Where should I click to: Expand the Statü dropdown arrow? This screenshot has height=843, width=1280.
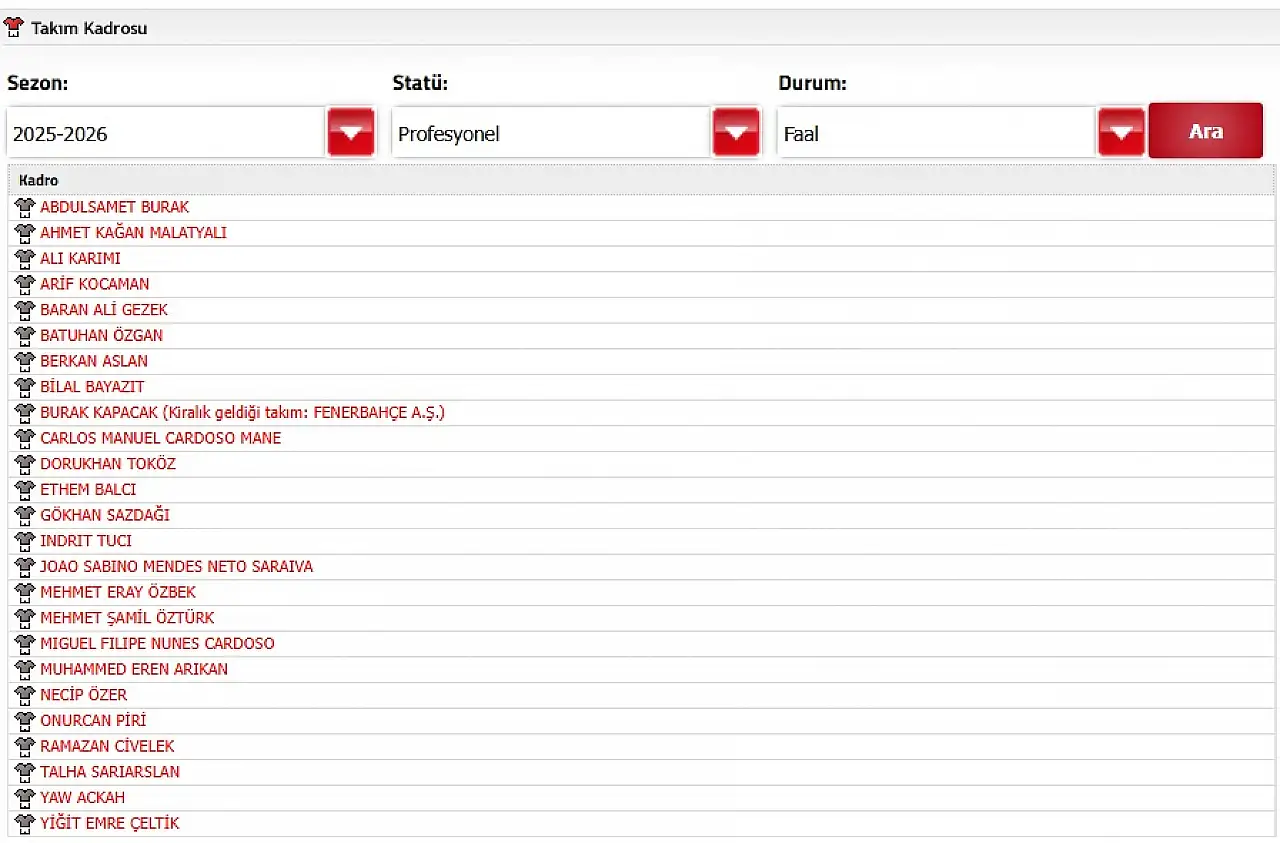click(x=736, y=132)
